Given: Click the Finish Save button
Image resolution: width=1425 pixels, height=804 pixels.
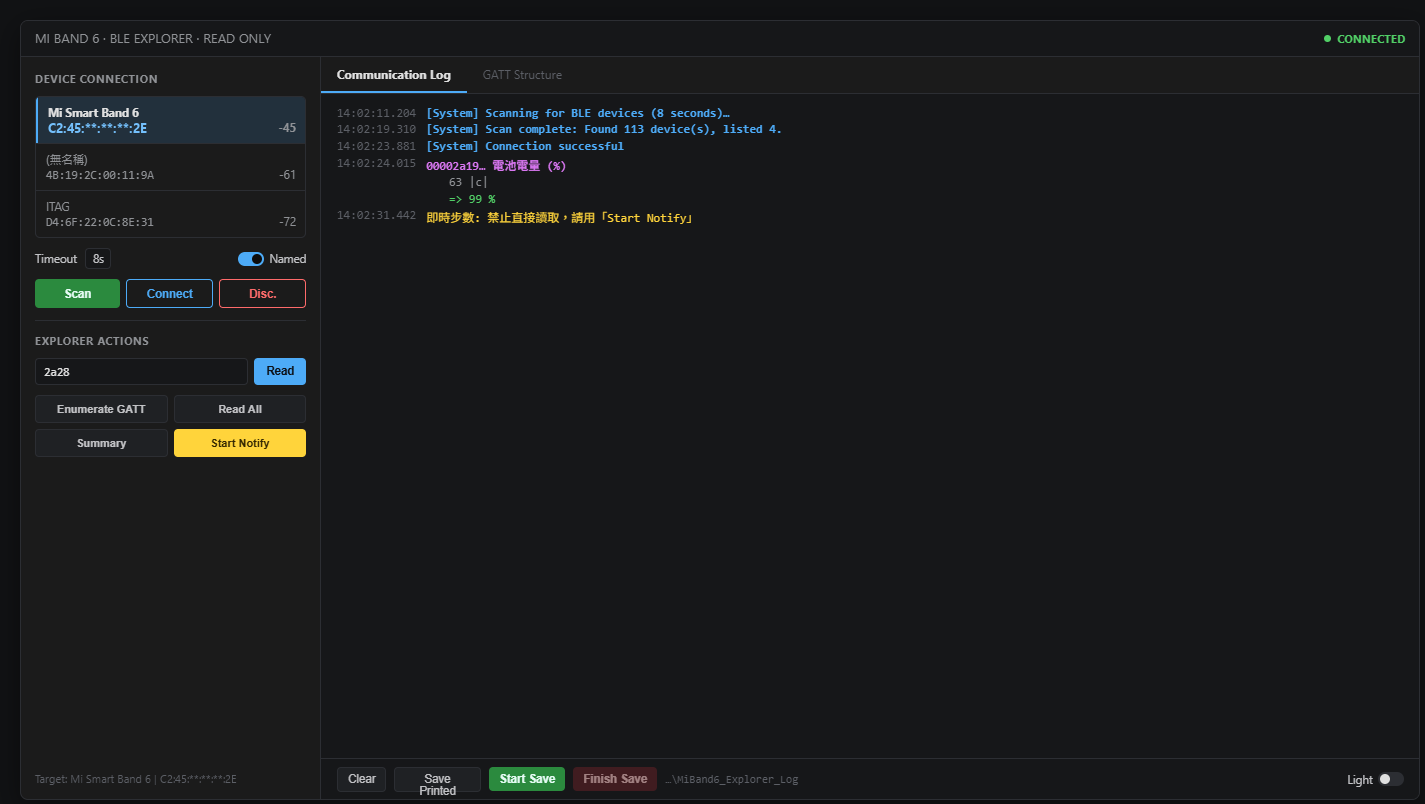Looking at the screenshot, I should (615, 779).
